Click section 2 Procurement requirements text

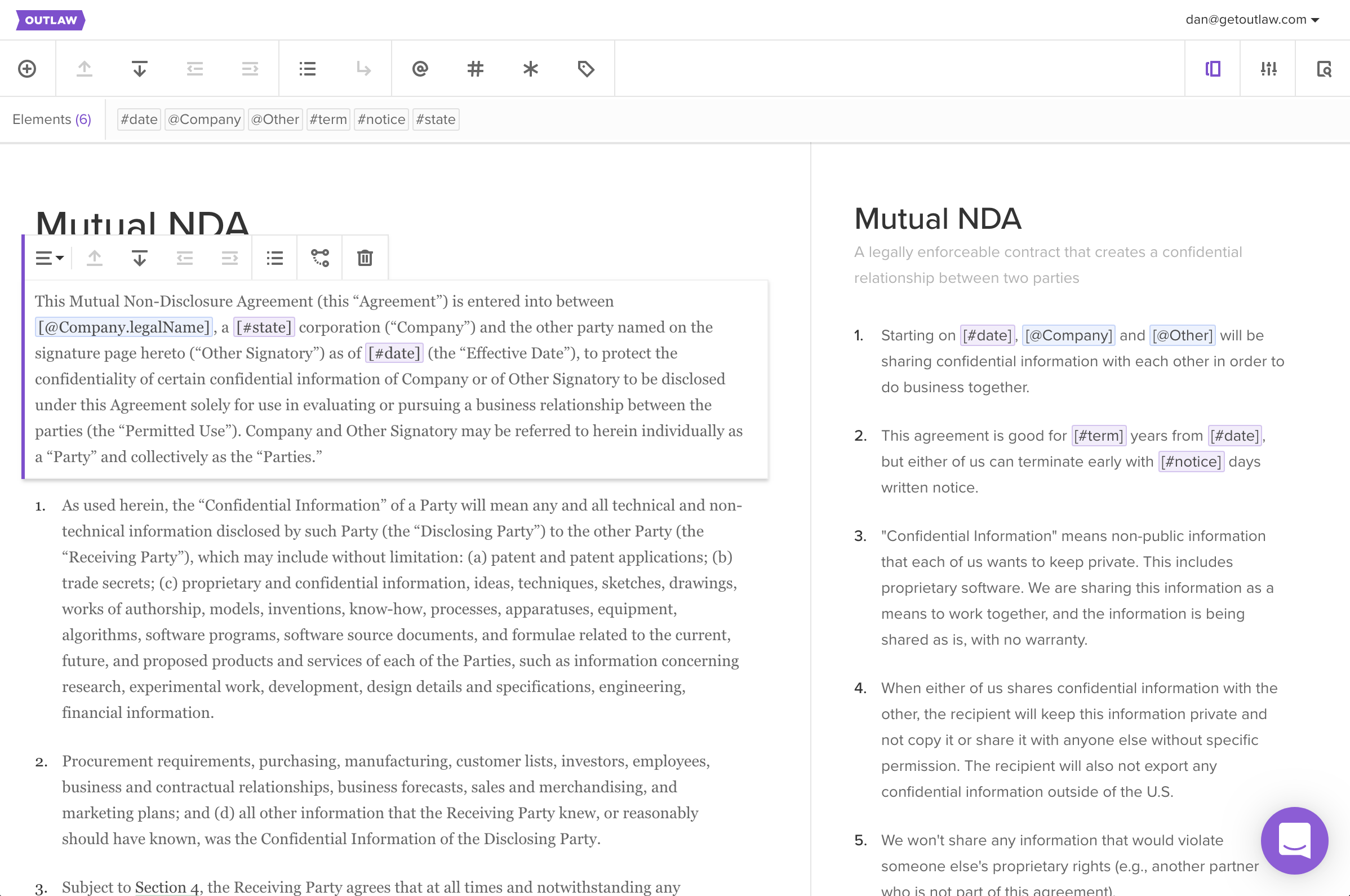point(386,800)
